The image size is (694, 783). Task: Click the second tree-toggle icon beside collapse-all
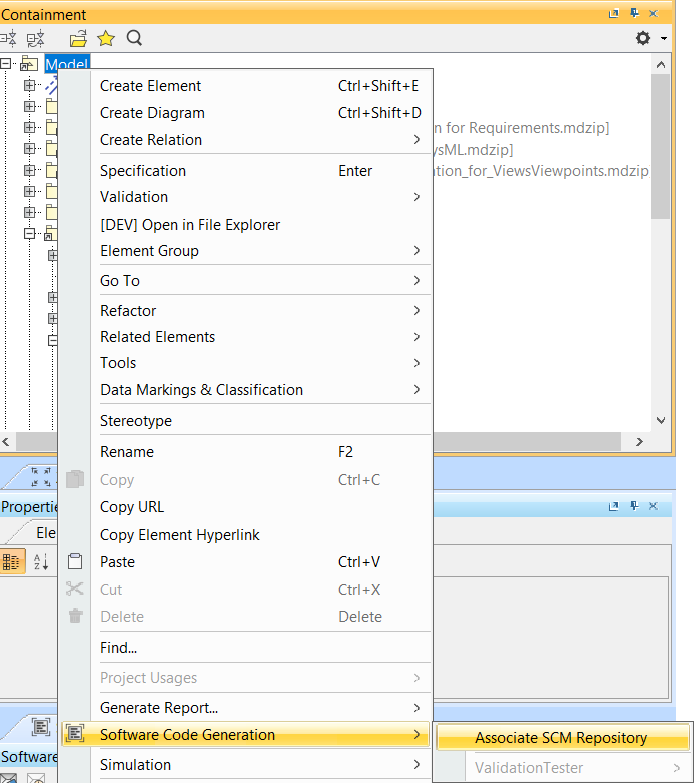click(35, 38)
